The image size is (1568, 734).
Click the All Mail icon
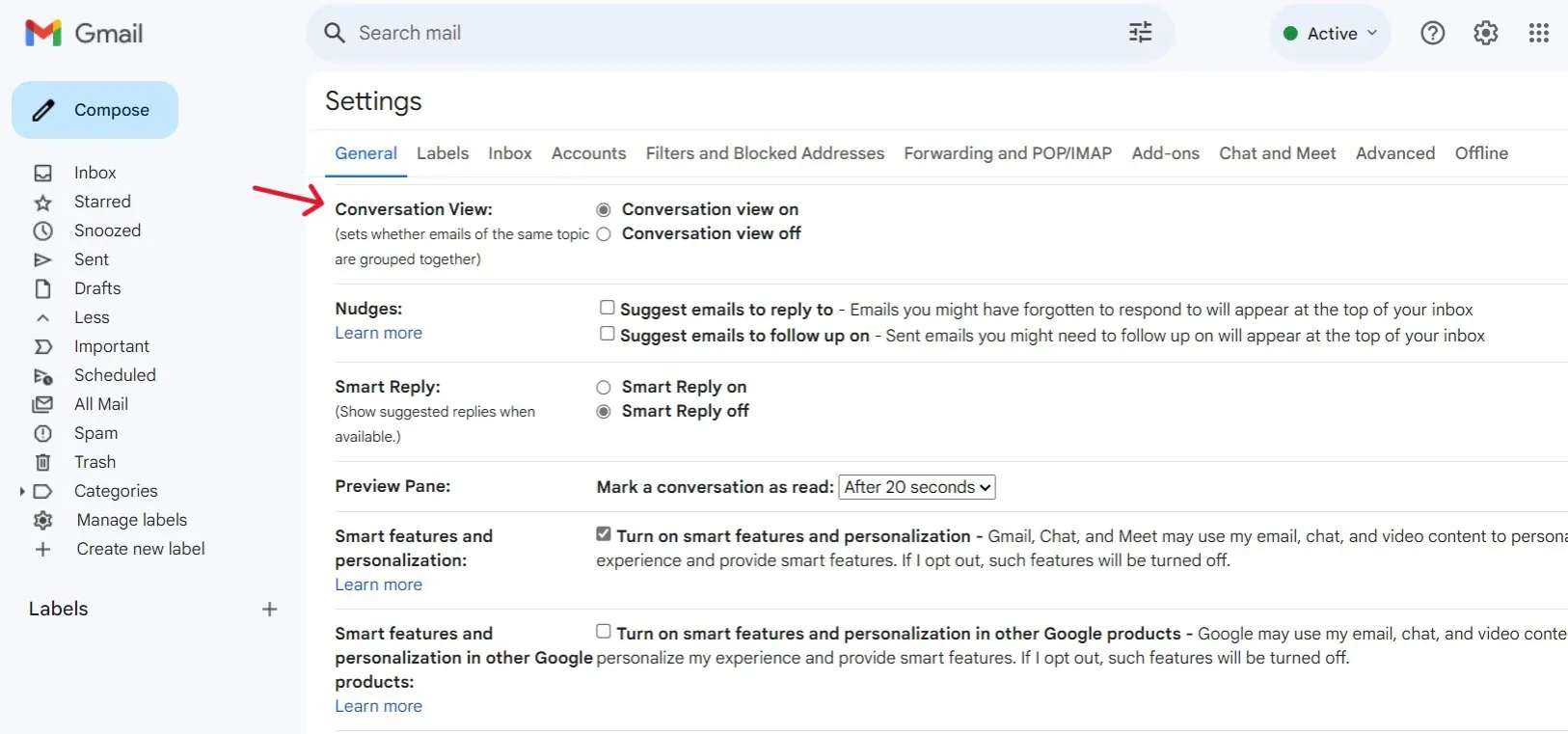pyautogui.click(x=42, y=404)
